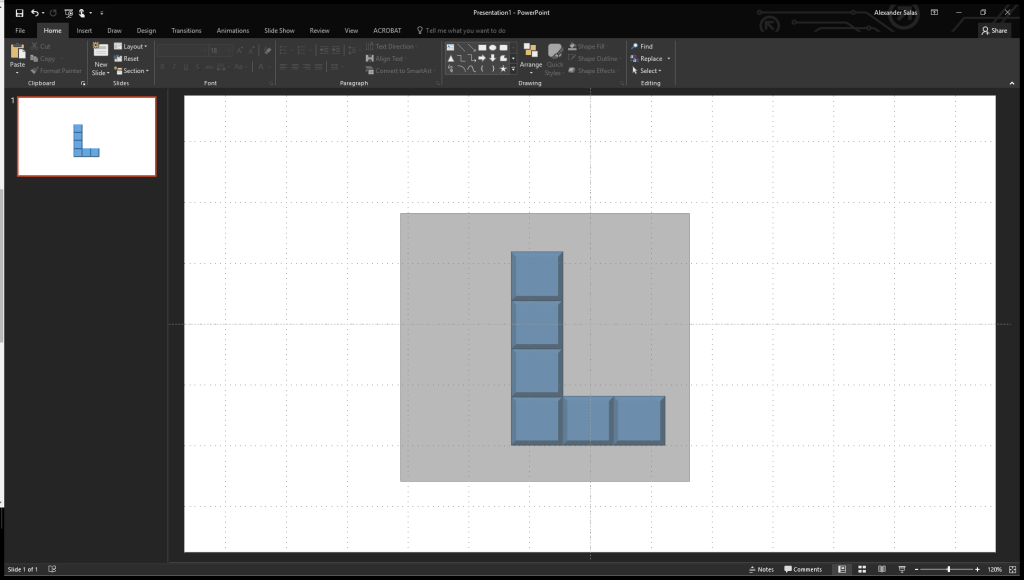Switch to the Animations ribbon tab
1024x580 pixels.
[x=232, y=30]
